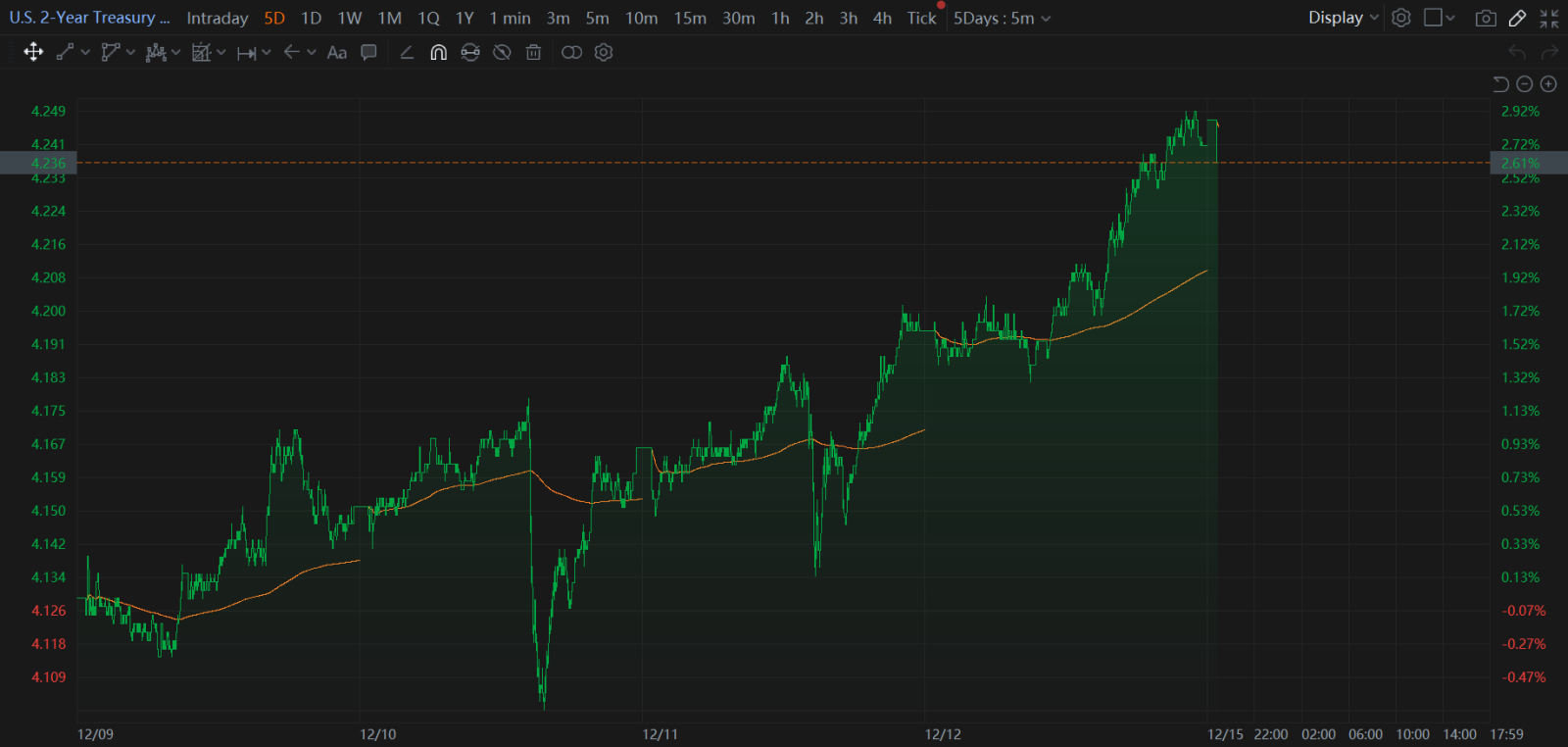This screenshot has height=747, width=1568.
Task: Take a chart snapshot with camera icon
Action: pos(1486,18)
